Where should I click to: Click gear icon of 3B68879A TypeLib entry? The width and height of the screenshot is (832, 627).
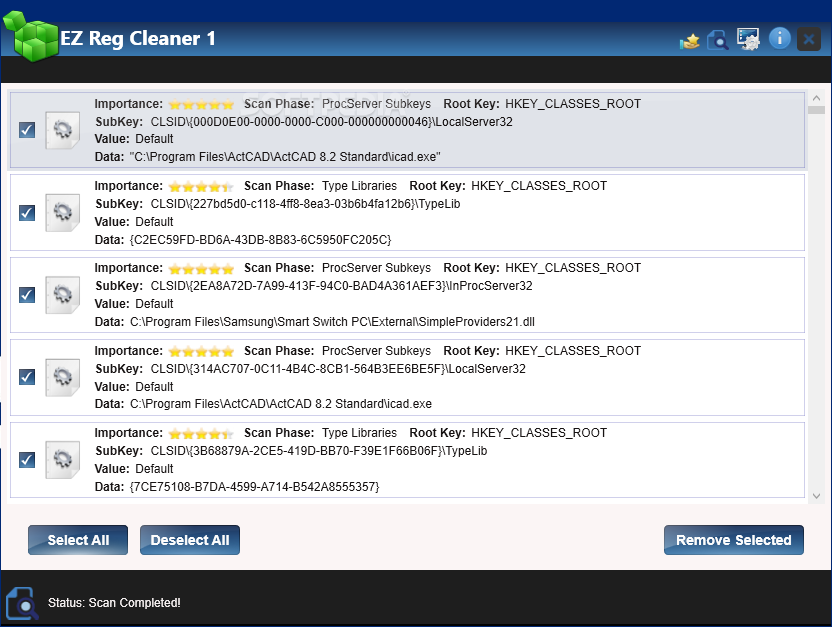tap(63, 459)
